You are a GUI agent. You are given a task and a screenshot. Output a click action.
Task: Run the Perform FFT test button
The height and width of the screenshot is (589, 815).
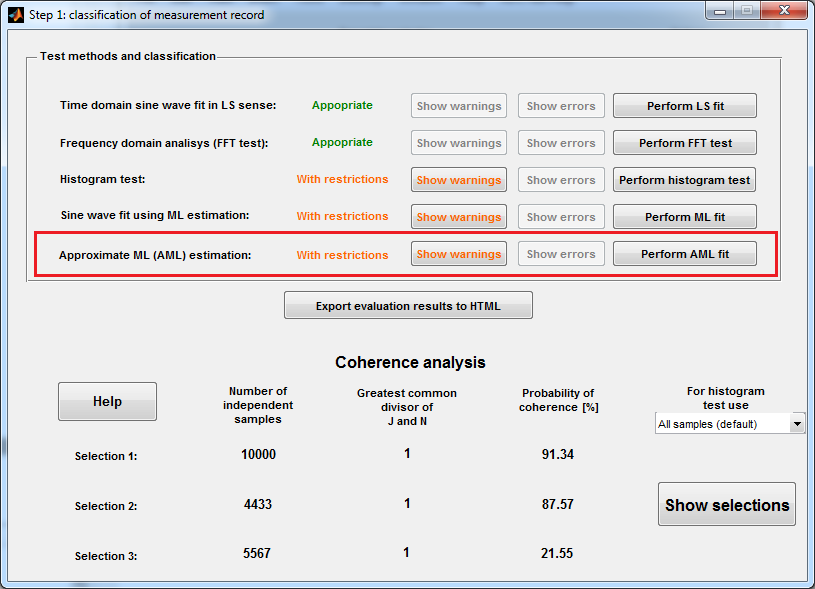point(685,143)
